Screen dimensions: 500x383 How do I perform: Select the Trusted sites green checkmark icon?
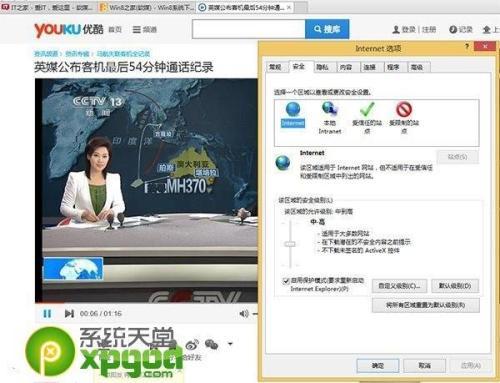click(367, 109)
